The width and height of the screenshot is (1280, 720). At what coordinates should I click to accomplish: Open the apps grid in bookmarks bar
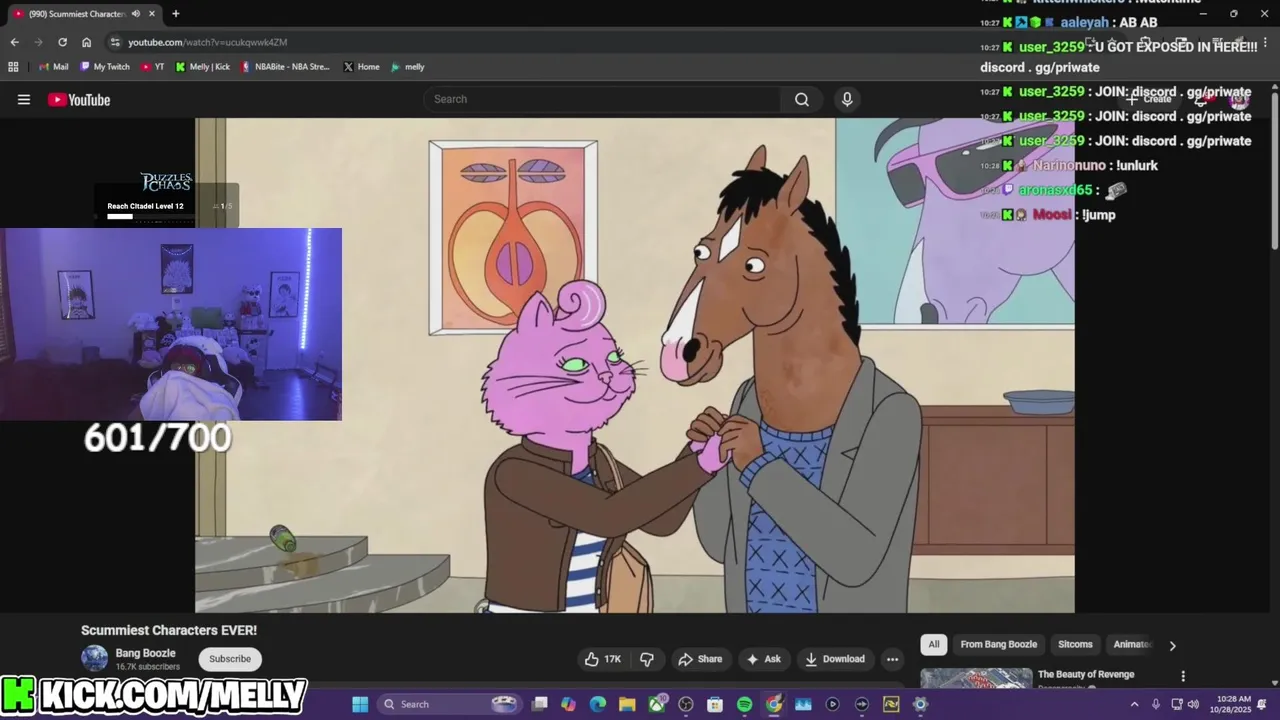(x=13, y=67)
